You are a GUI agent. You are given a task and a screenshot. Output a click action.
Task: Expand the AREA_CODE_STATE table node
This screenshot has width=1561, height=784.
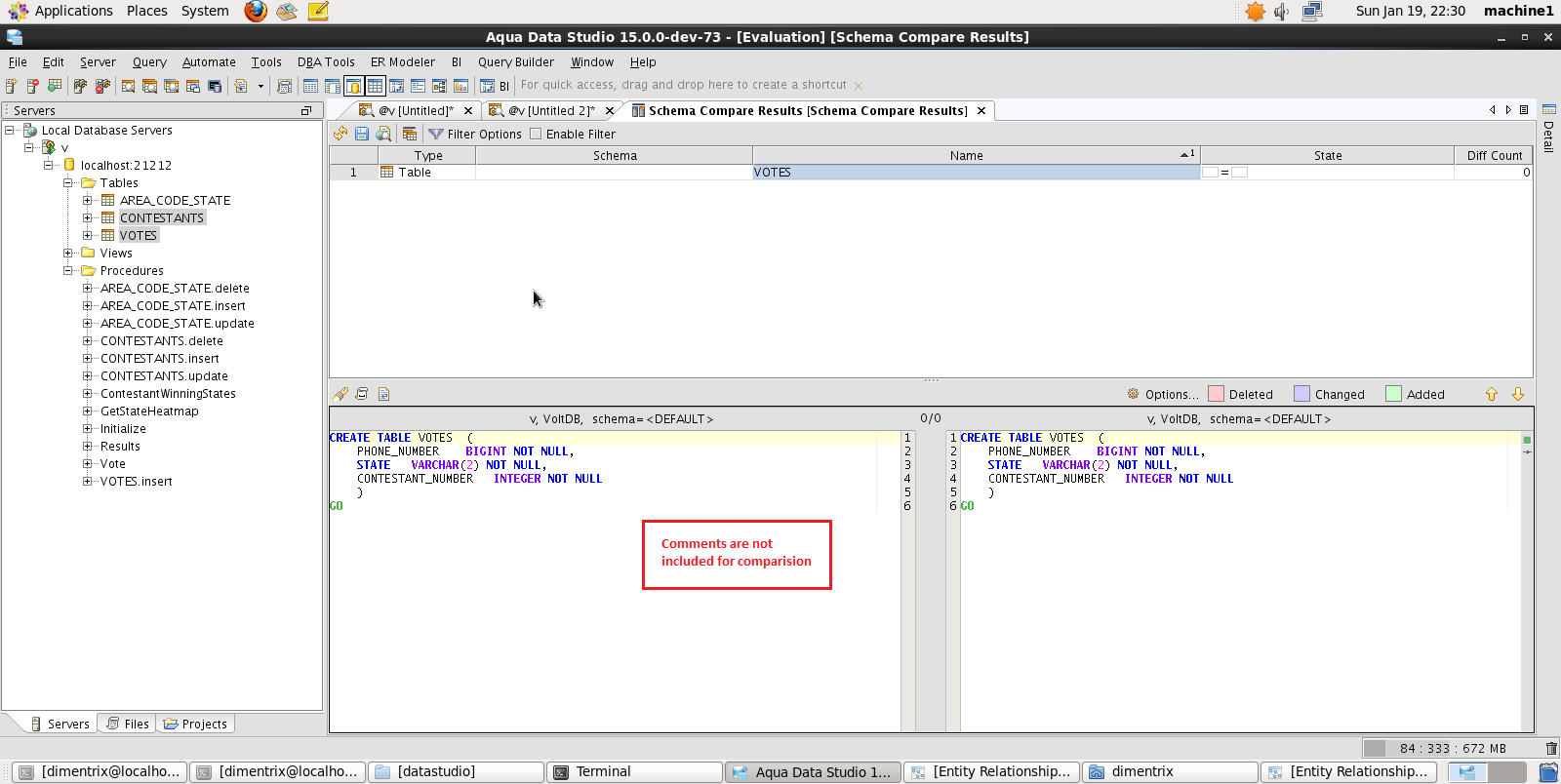[x=88, y=200]
